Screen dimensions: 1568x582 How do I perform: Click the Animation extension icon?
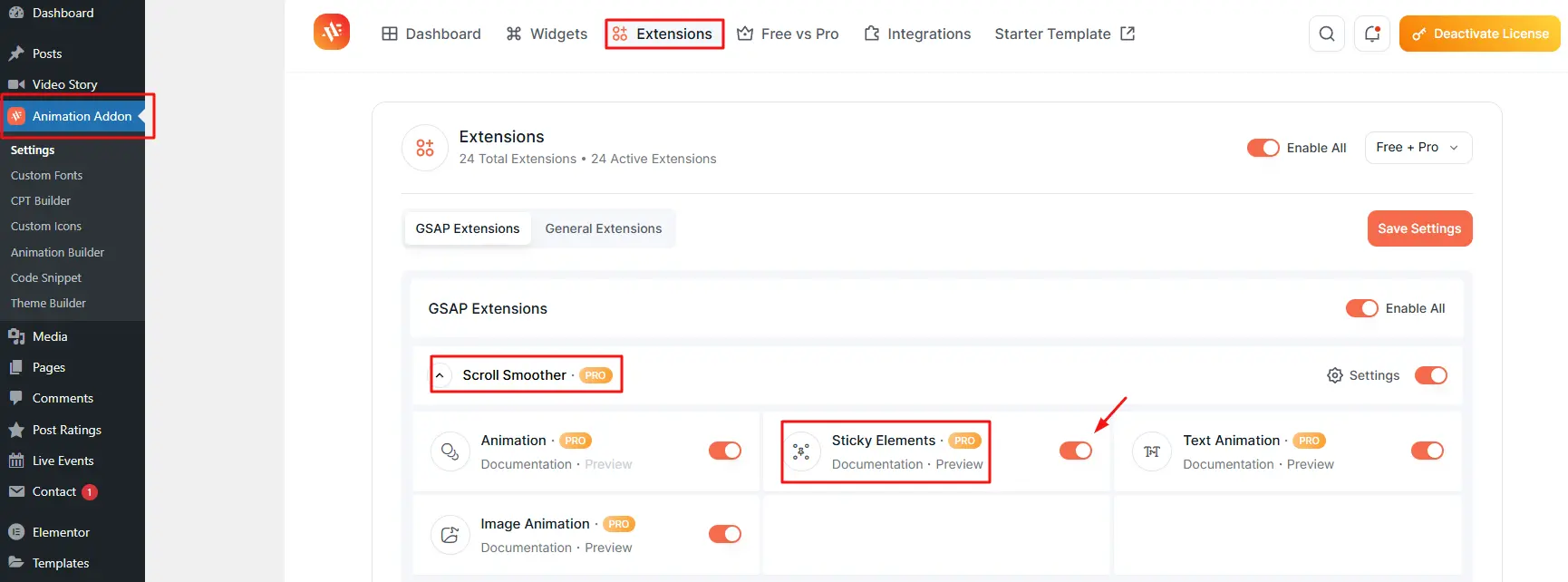(x=450, y=451)
